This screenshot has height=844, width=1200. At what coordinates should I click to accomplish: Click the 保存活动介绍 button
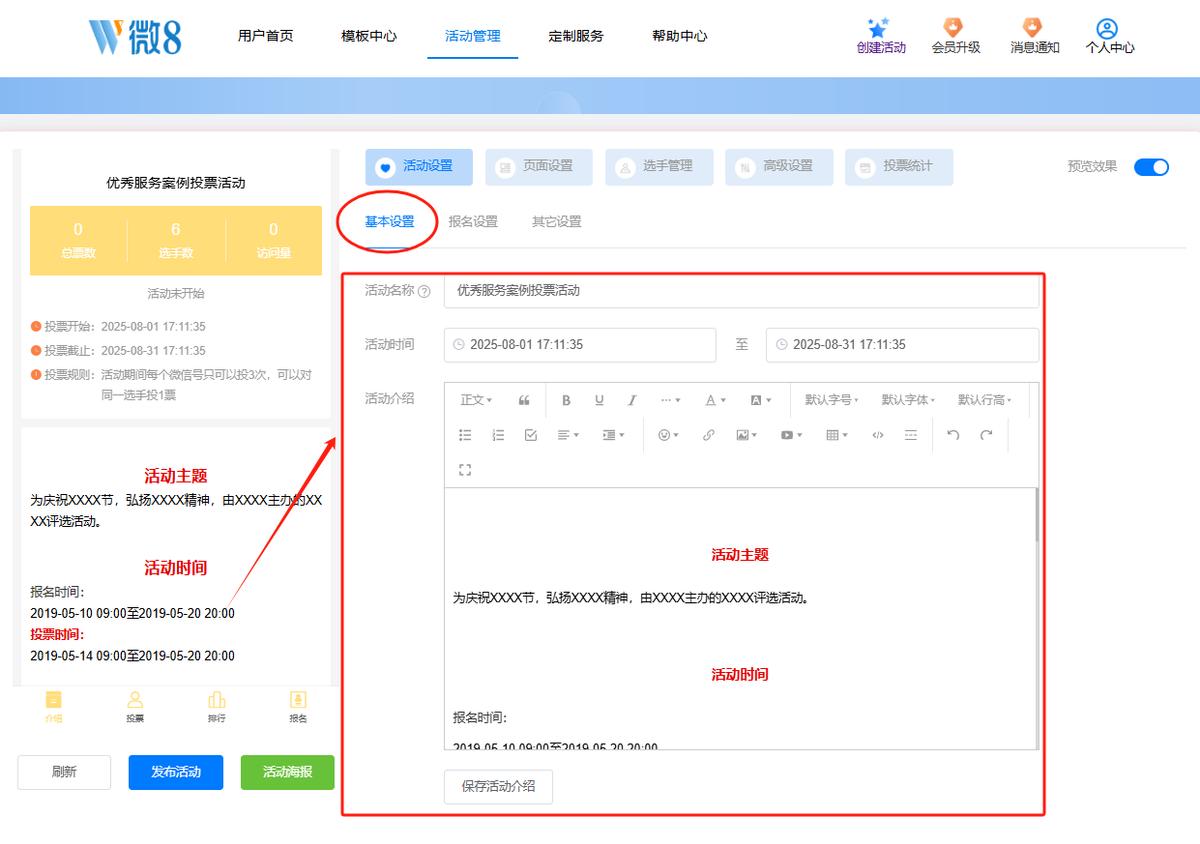pyautogui.click(x=498, y=786)
